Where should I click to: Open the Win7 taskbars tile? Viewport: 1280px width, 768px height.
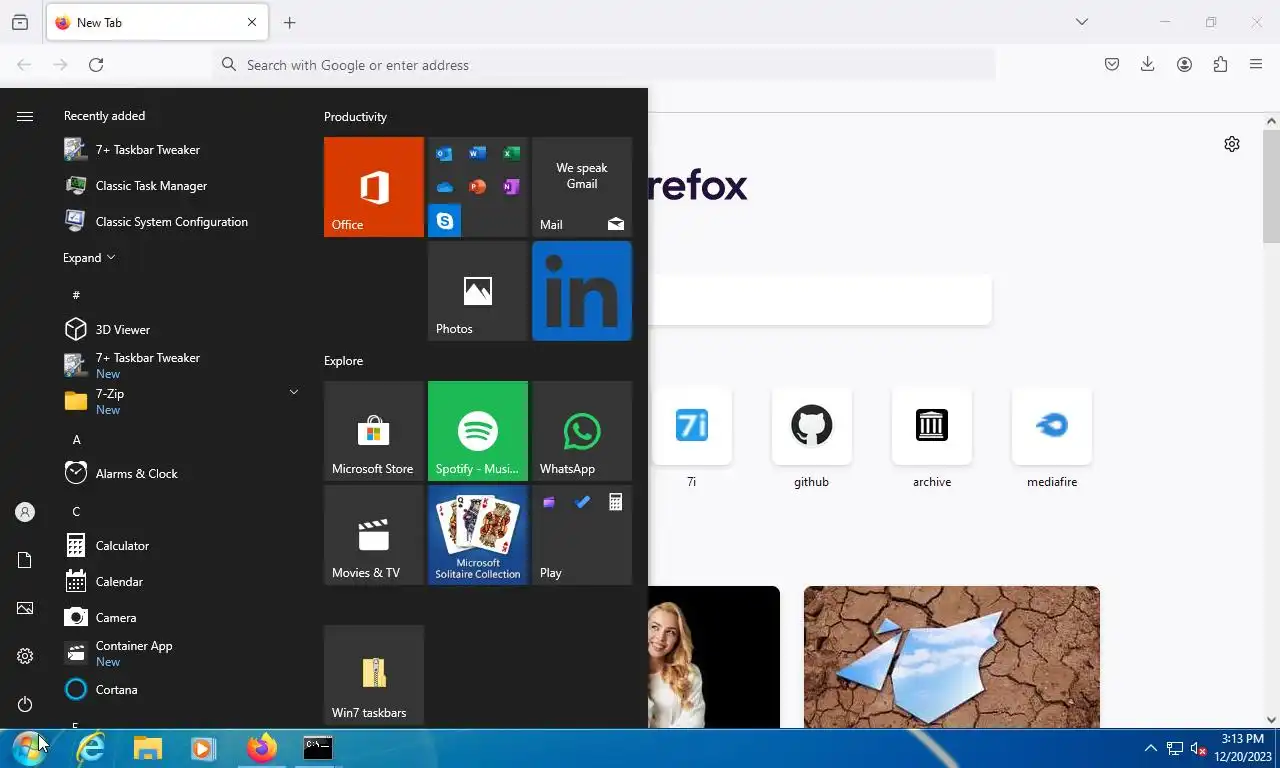coord(374,675)
